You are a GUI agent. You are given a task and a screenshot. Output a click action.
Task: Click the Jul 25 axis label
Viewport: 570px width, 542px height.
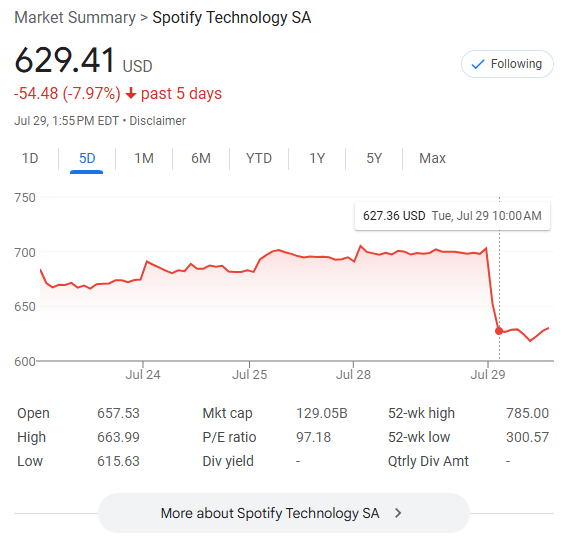[250, 374]
